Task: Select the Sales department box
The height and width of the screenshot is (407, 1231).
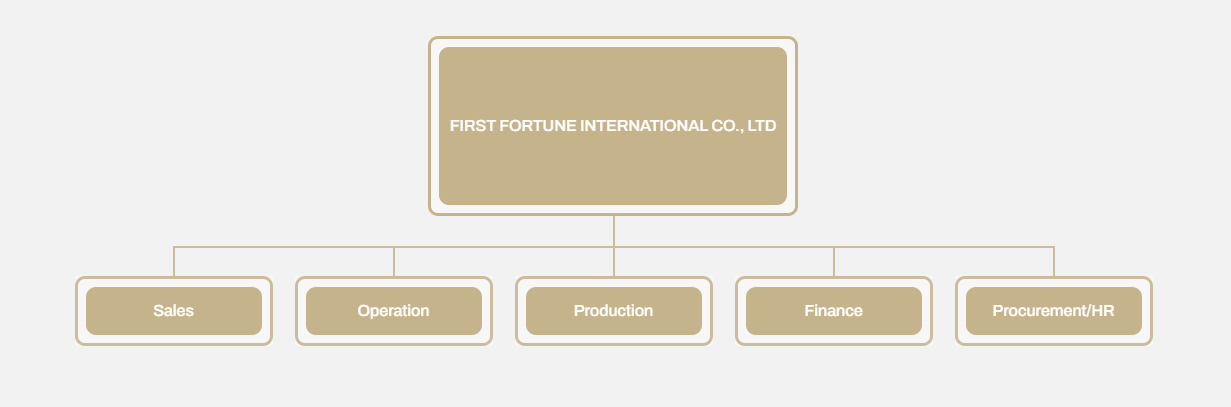Action: coord(174,311)
